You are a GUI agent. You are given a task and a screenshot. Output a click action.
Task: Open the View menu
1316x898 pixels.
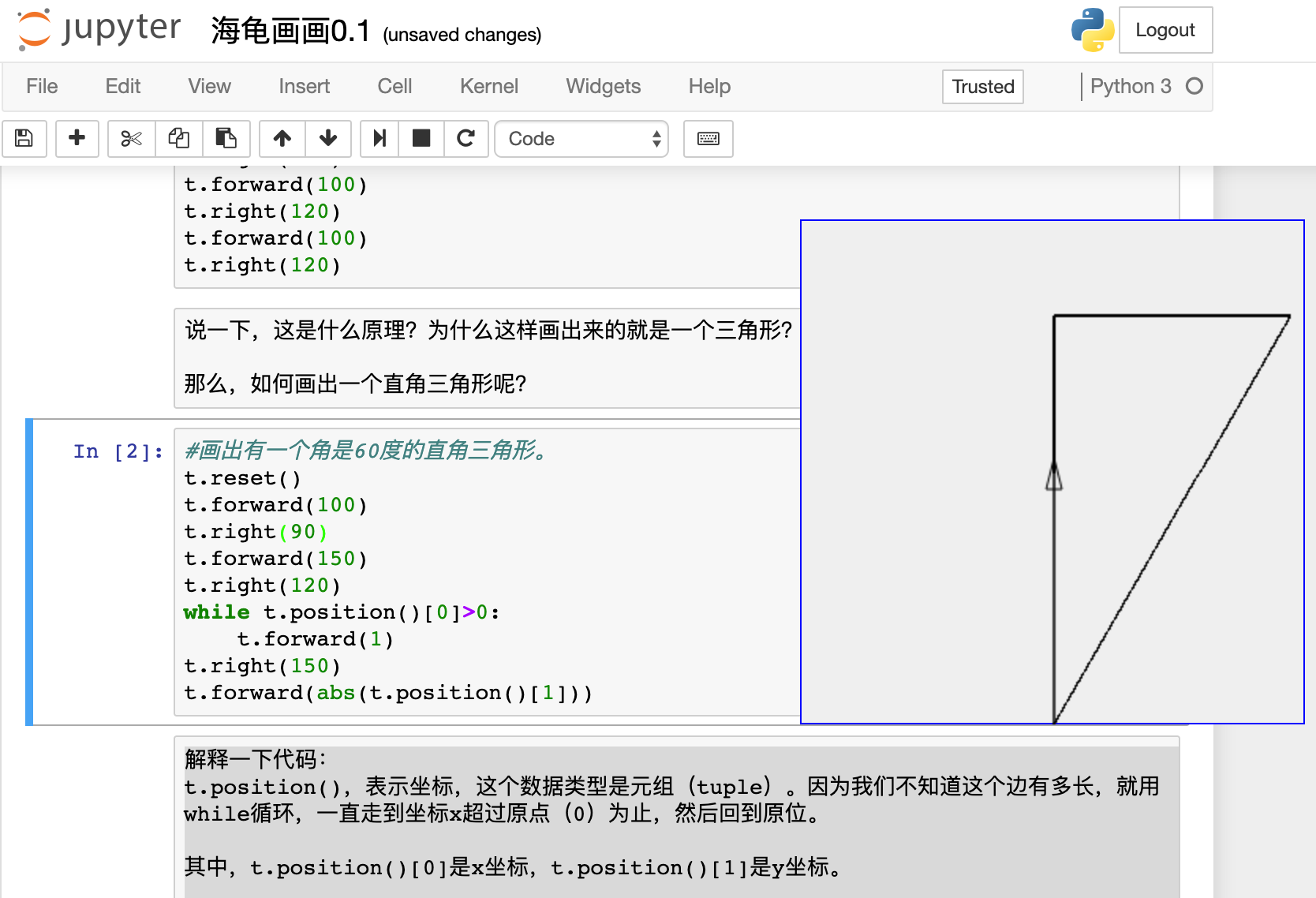point(209,86)
